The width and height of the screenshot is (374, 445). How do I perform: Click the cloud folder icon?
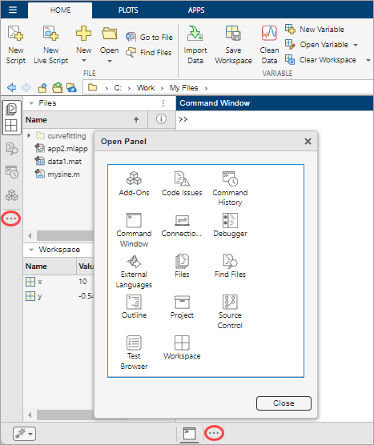click(x=71, y=88)
